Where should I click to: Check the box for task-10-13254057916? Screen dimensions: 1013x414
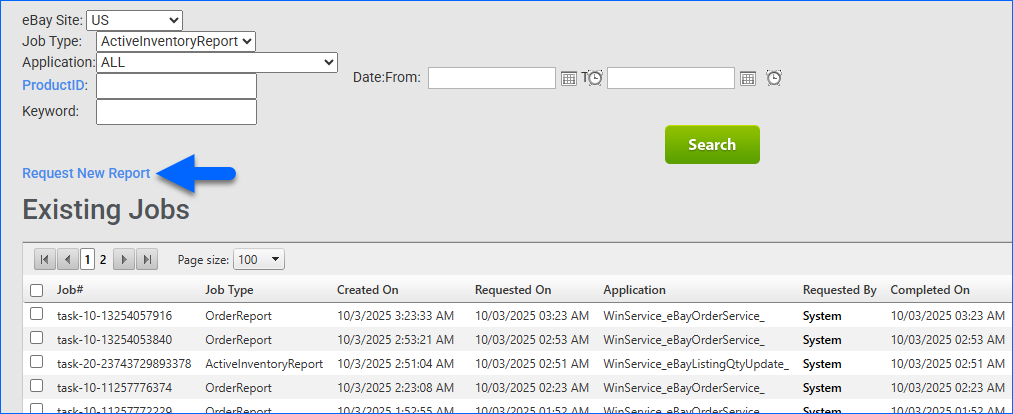(37, 315)
